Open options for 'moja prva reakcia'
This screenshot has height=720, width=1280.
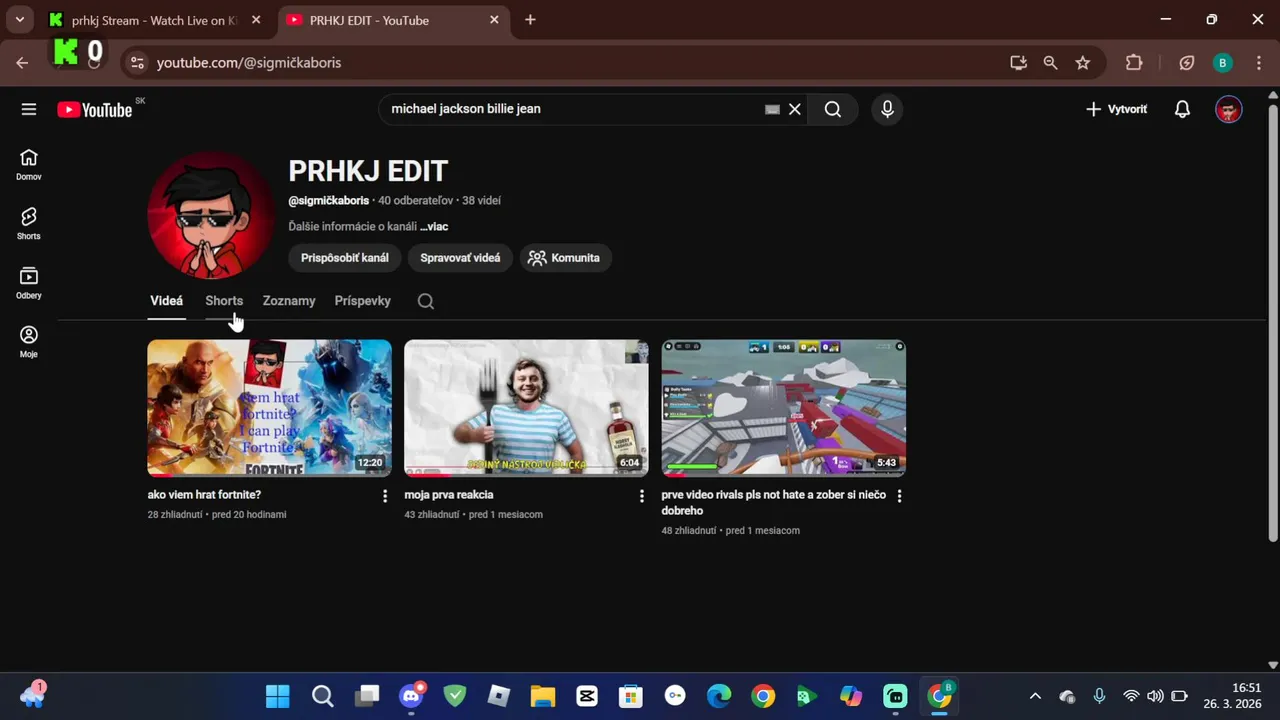tap(642, 496)
